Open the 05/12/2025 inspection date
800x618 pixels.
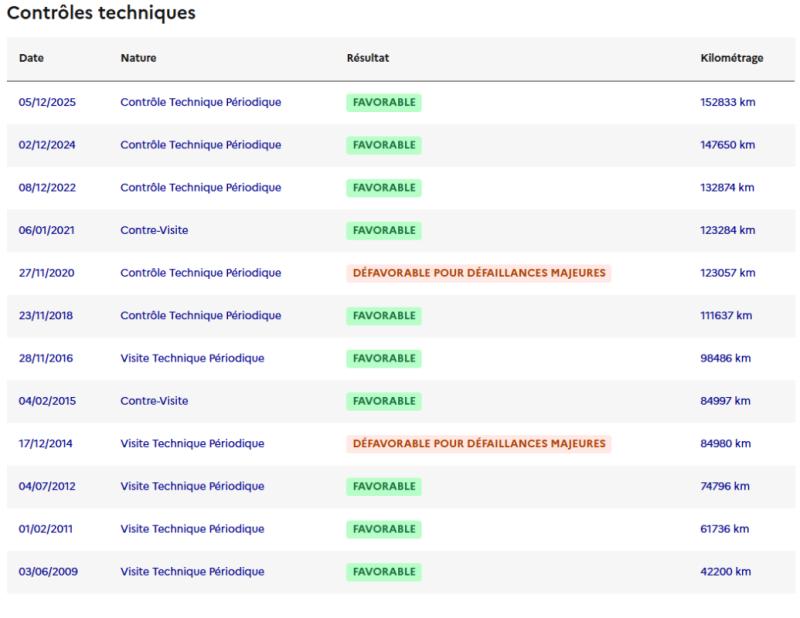click(x=47, y=102)
